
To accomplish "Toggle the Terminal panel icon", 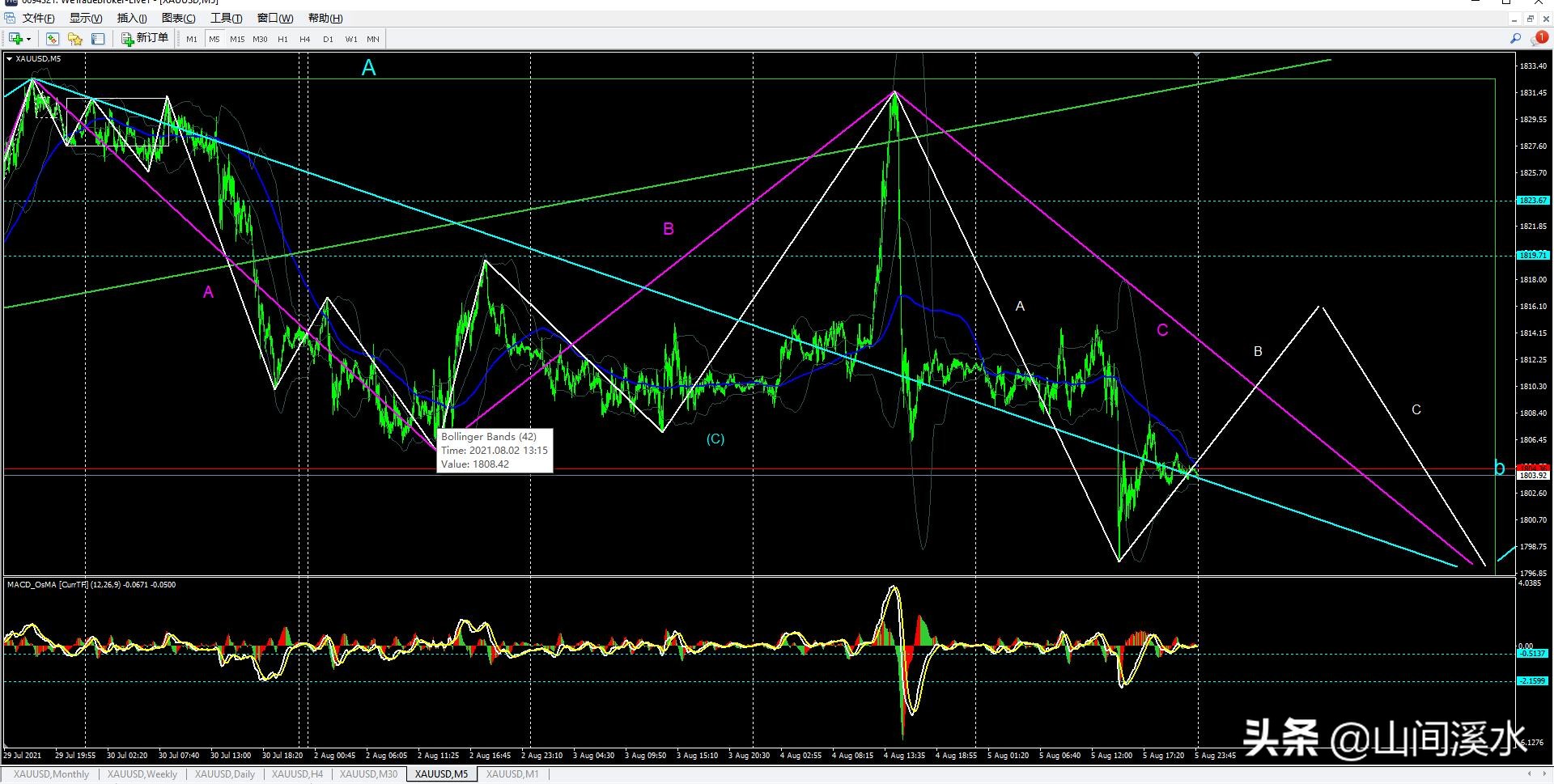I will (98, 39).
